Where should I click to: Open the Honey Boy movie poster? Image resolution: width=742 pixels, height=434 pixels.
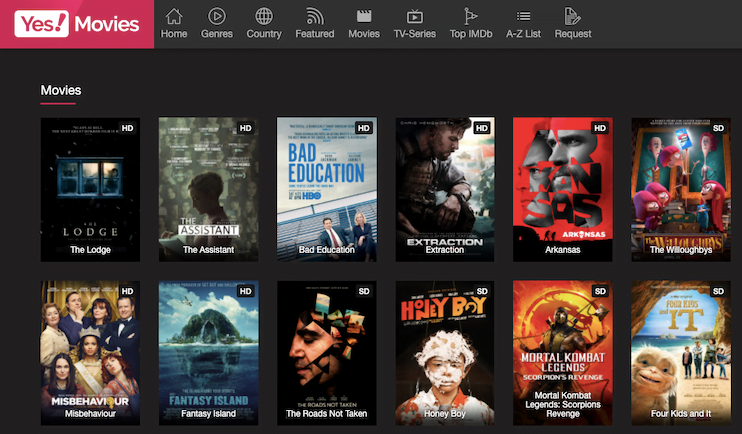(x=445, y=353)
